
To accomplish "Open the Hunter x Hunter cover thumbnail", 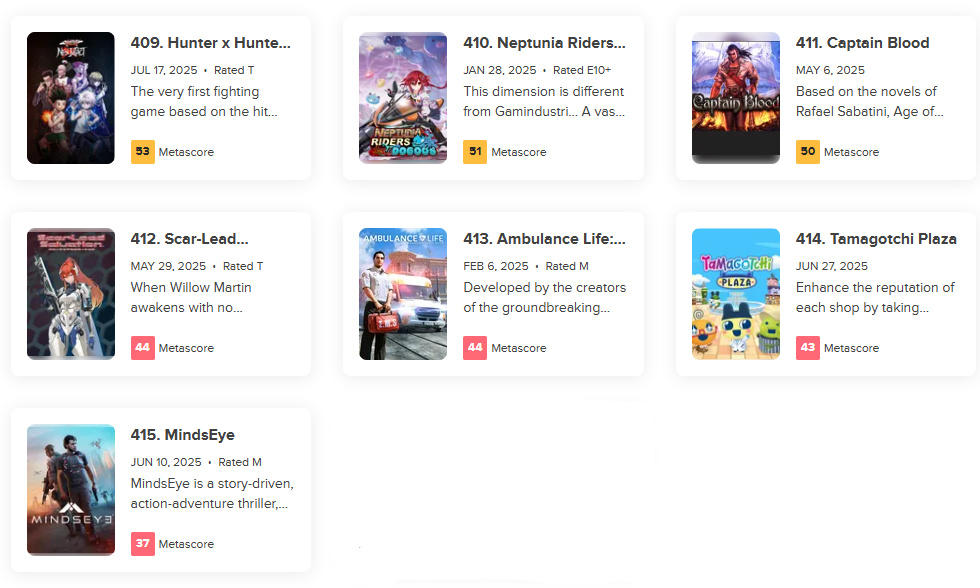I will [x=71, y=98].
